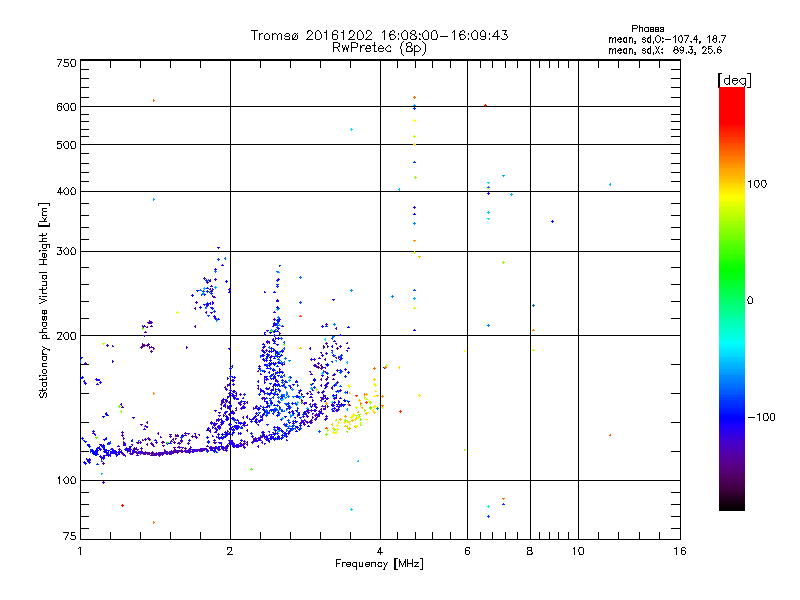Screen dimensions: 800x600
Task: Click the 'Phases' heading text
Action: coord(647,29)
